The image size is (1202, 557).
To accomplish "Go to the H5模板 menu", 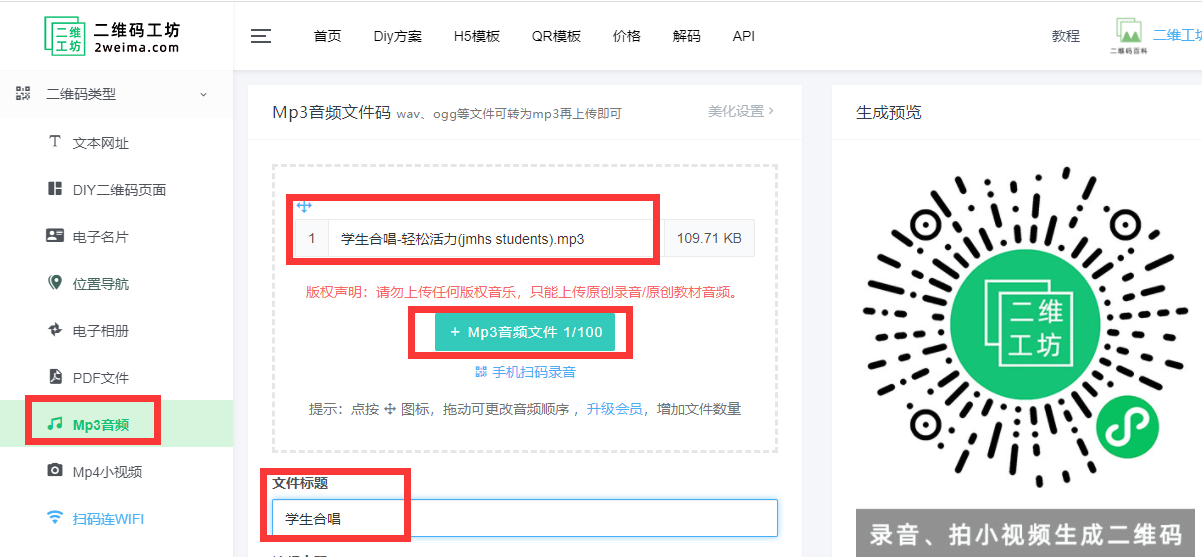I will click(x=476, y=36).
